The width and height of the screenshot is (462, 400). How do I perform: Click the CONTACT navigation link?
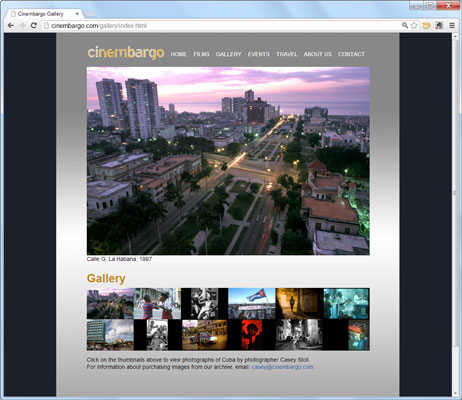point(351,54)
